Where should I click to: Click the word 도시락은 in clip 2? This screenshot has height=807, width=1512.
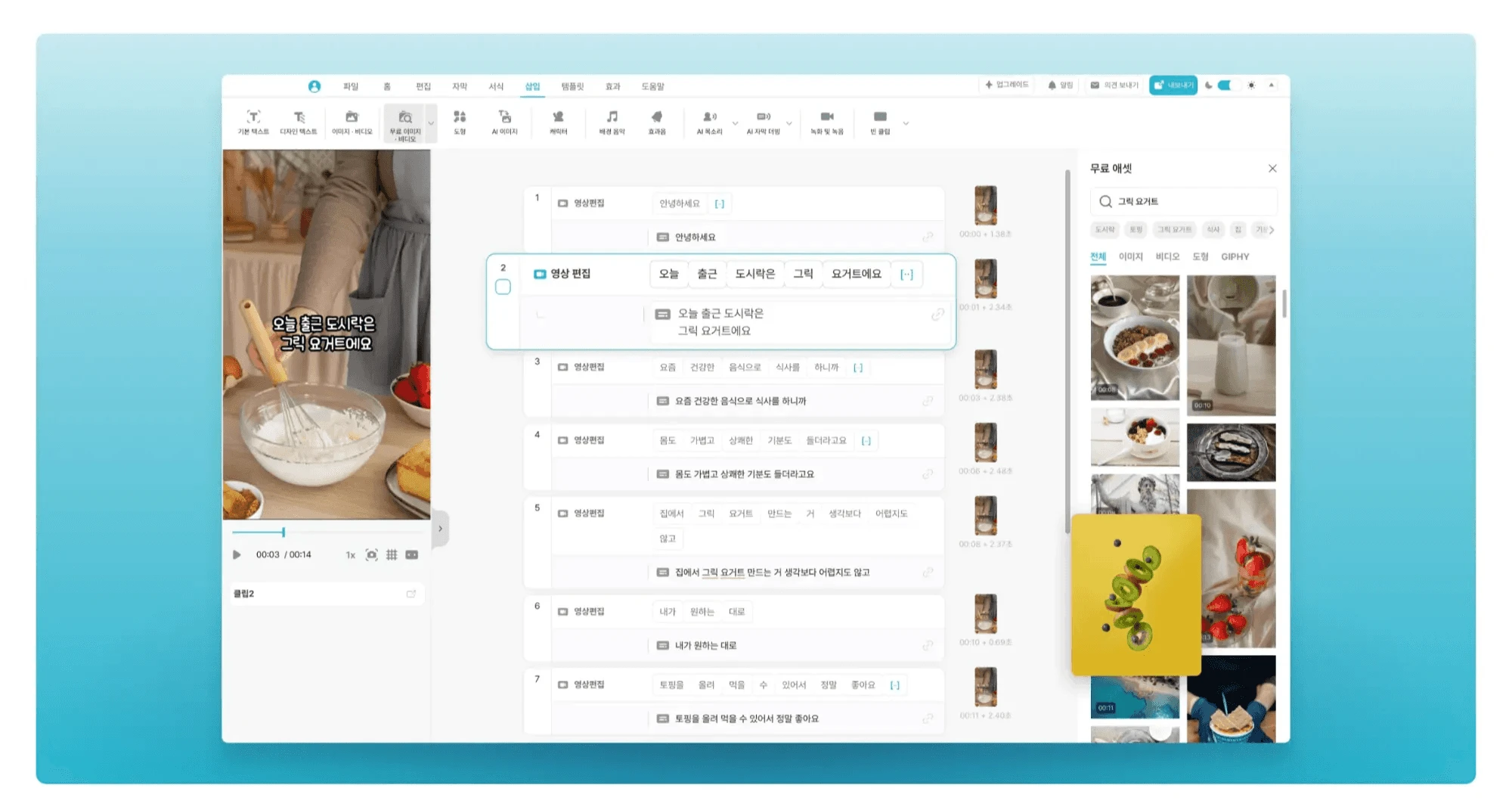click(755, 274)
